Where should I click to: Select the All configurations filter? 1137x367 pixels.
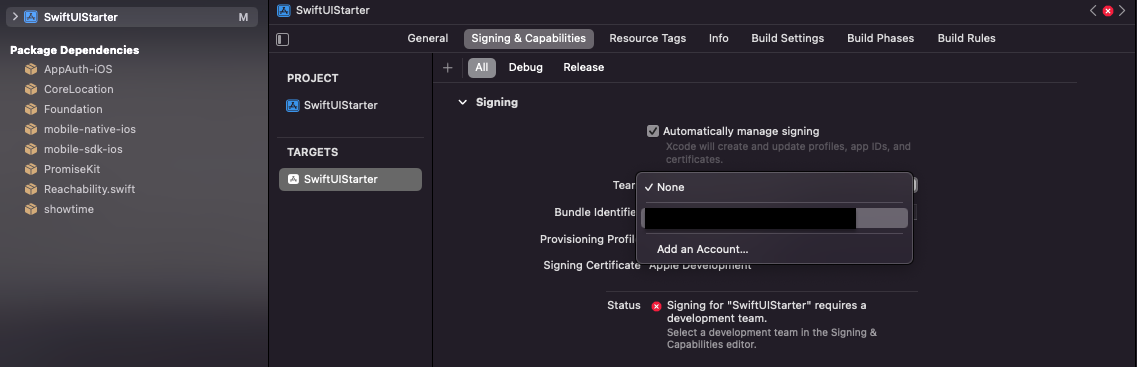(481, 67)
